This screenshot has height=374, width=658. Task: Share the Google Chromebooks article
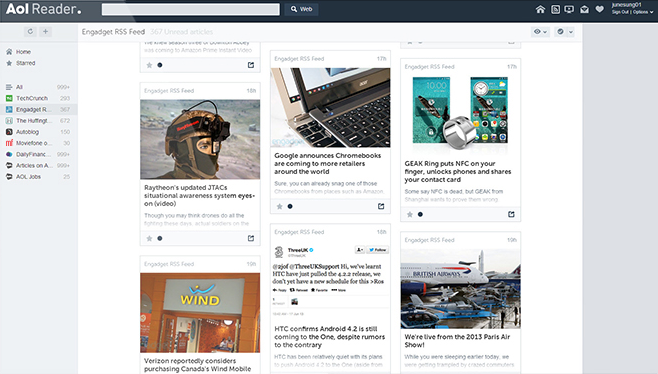pos(381,206)
